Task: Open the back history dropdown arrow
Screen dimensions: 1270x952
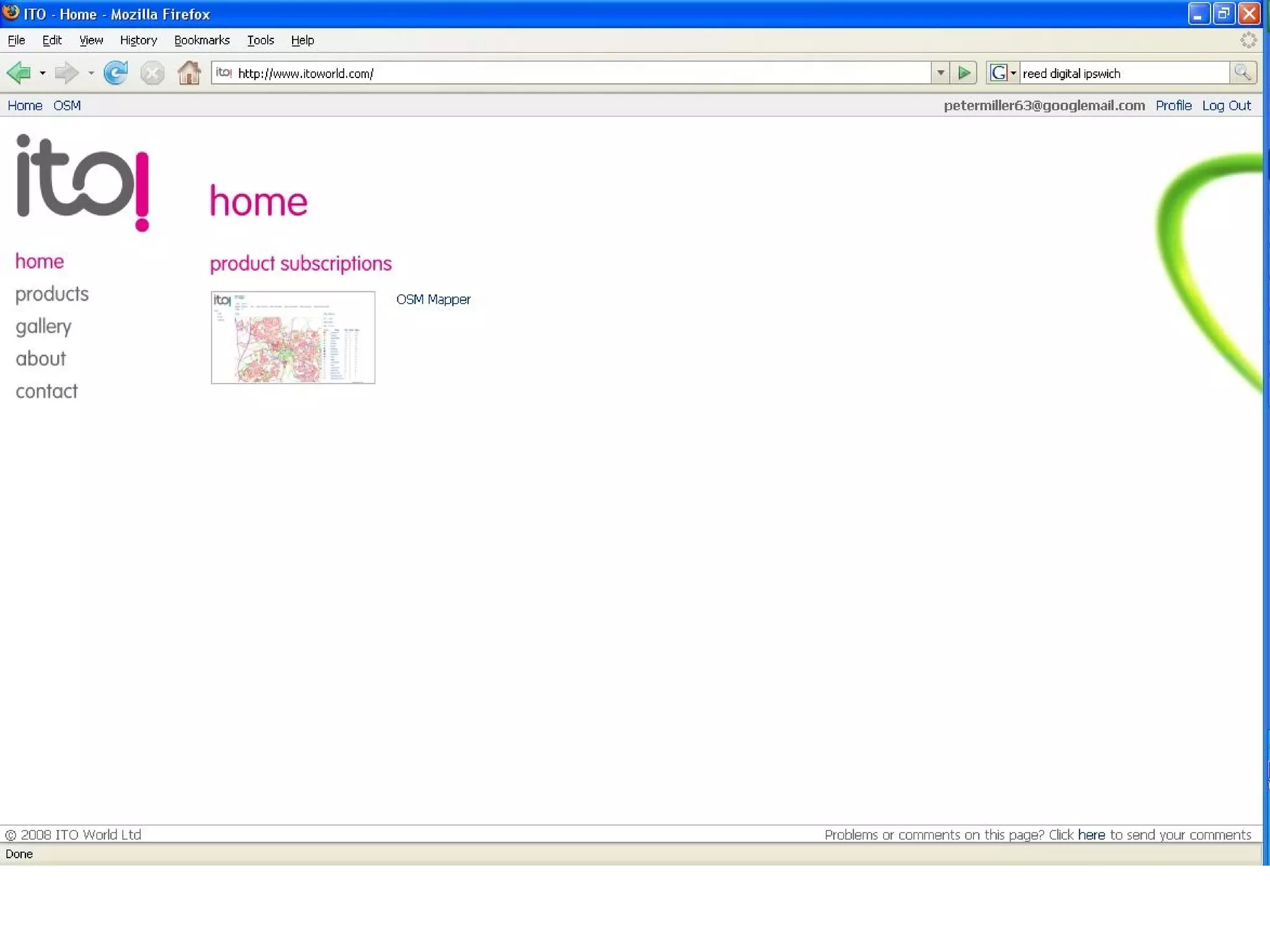Action: point(42,73)
